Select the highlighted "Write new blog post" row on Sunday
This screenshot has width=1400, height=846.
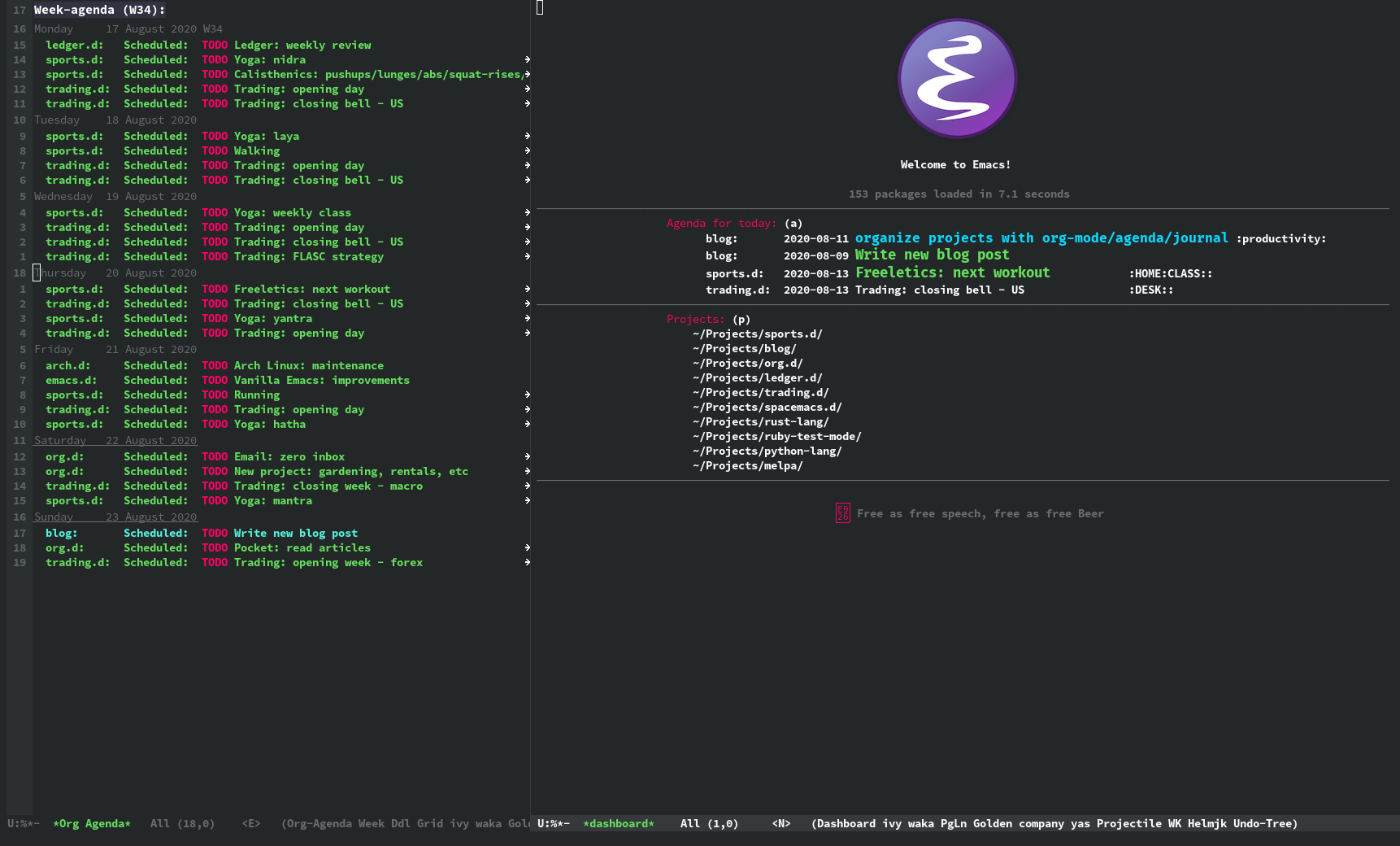coord(296,533)
